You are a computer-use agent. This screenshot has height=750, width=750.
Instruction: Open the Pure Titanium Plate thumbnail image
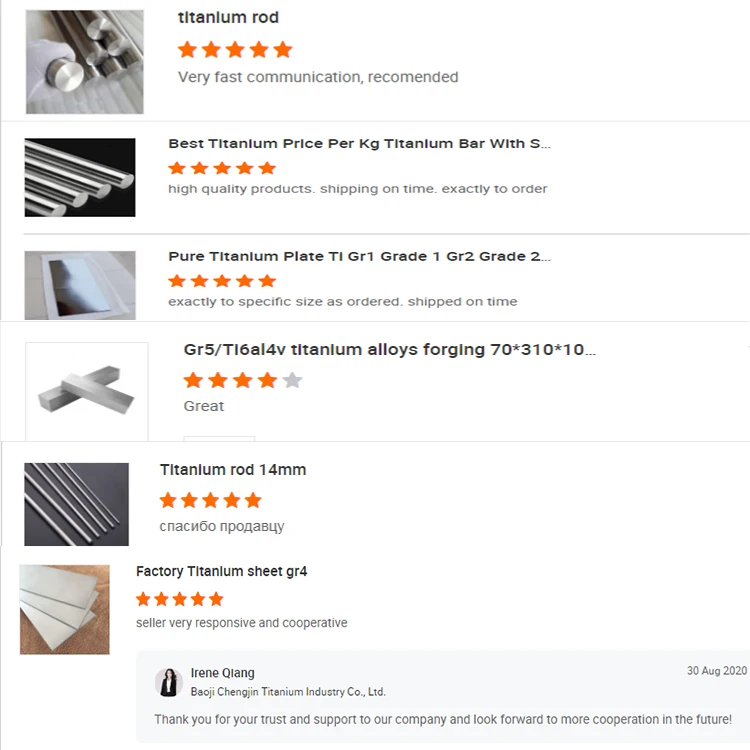pos(80,285)
